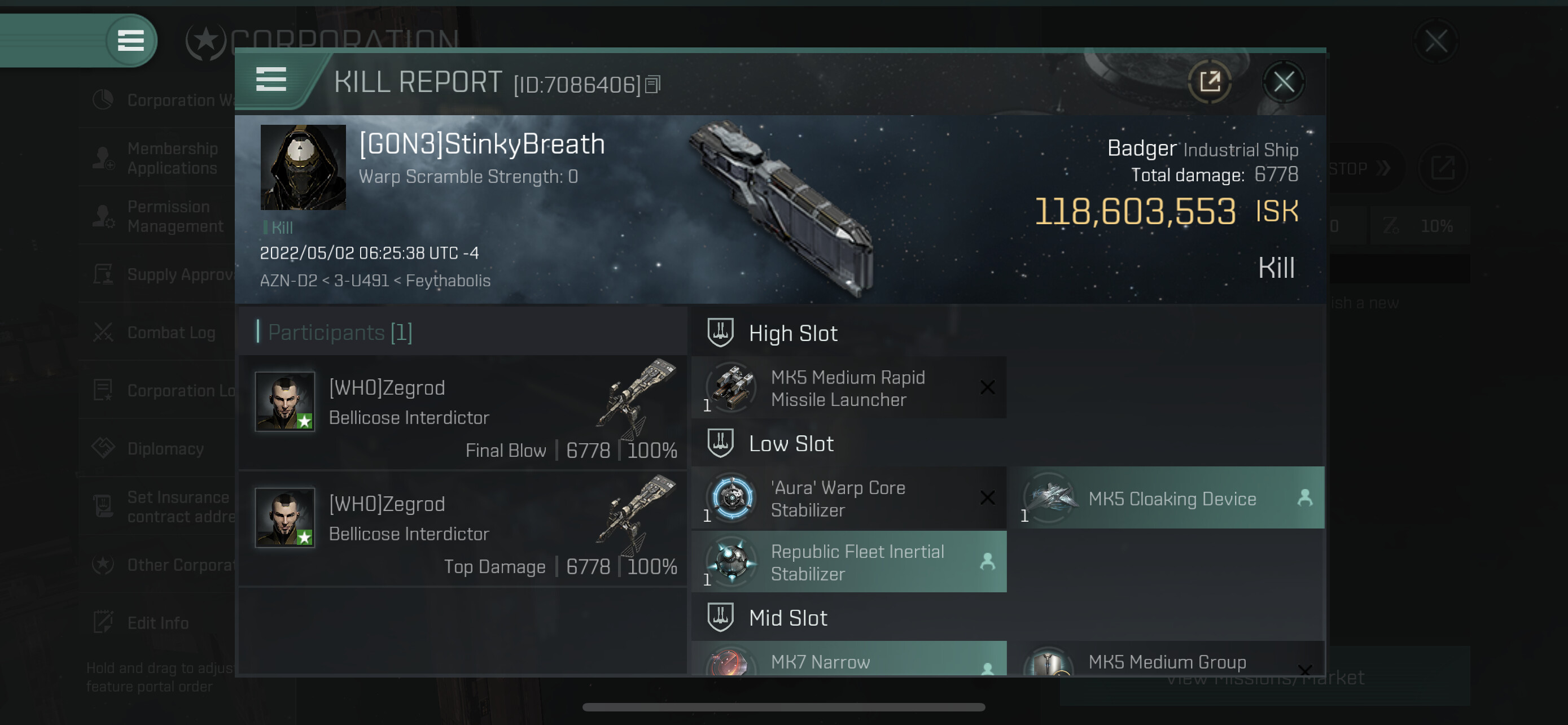Click the AZN-D2 system location link
Screen dimensions: 1568x725
[x=288, y=280]
